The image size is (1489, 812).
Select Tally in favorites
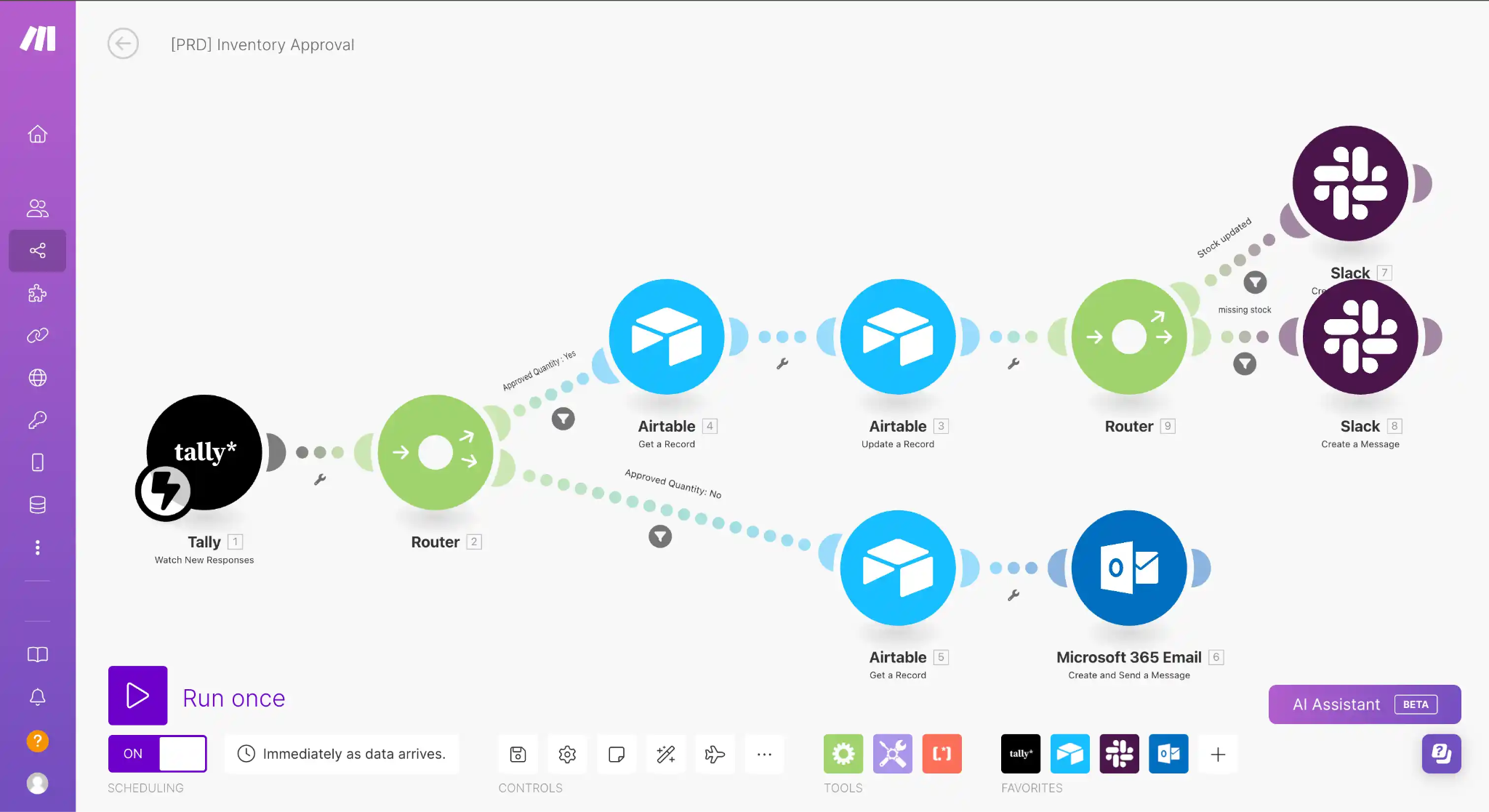[1021, 754]
